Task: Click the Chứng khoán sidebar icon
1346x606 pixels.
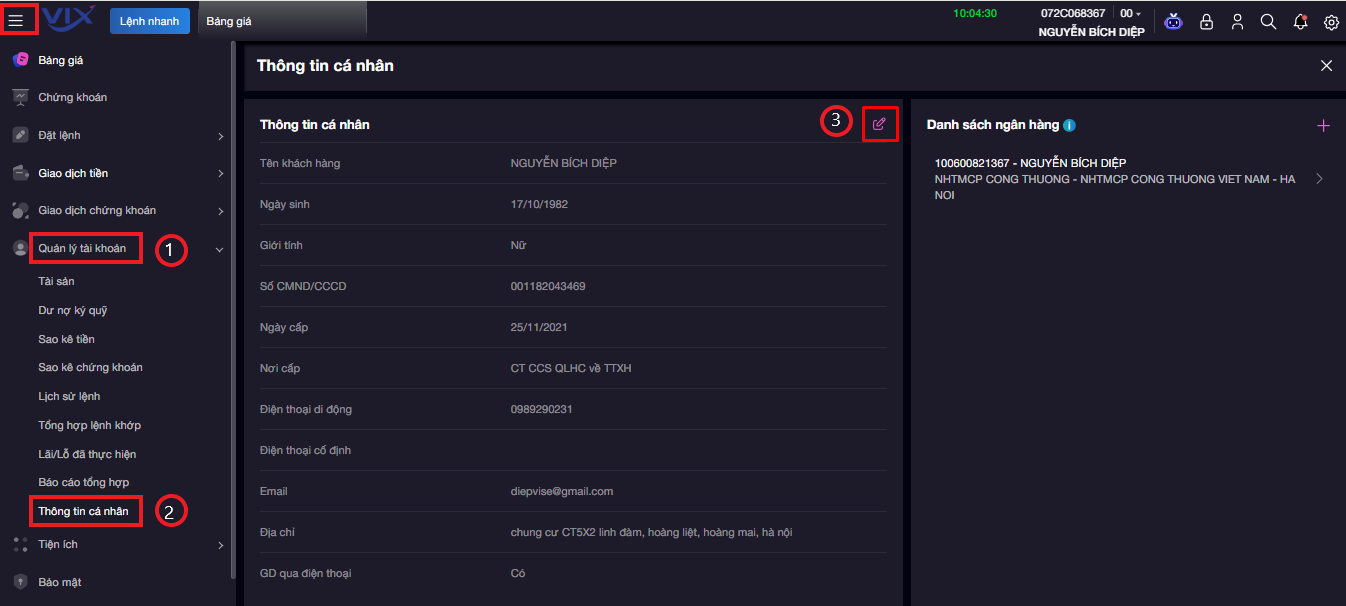Action: click(x=20, y=97)
